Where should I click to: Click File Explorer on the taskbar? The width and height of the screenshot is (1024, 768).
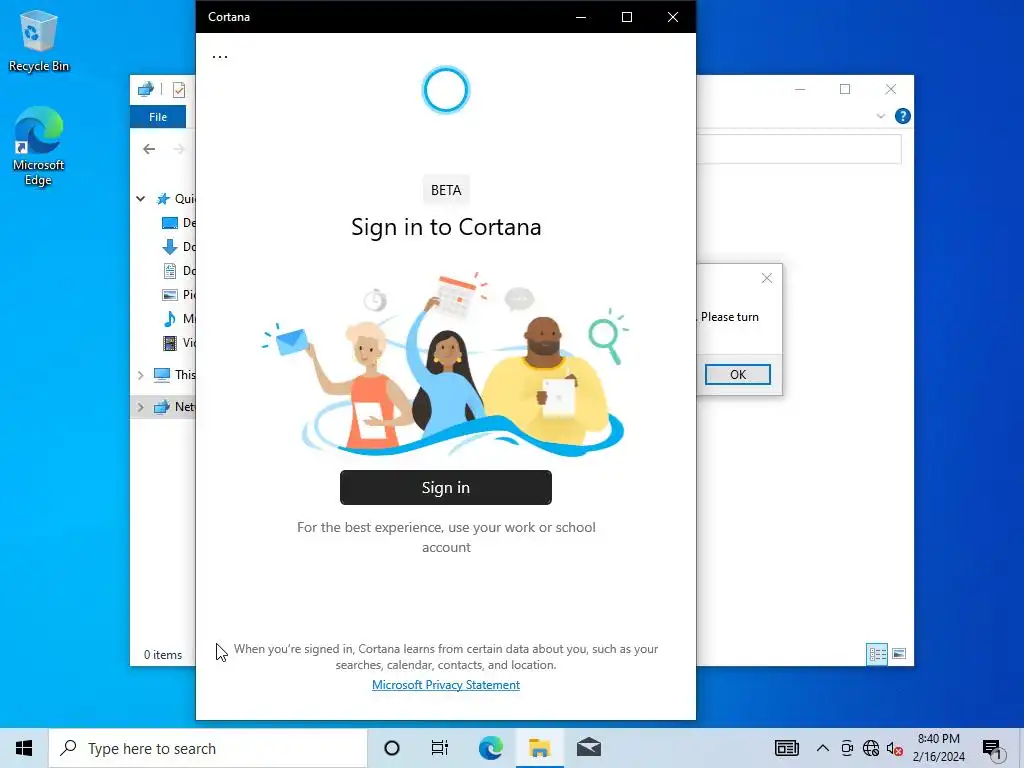(539, 748)
